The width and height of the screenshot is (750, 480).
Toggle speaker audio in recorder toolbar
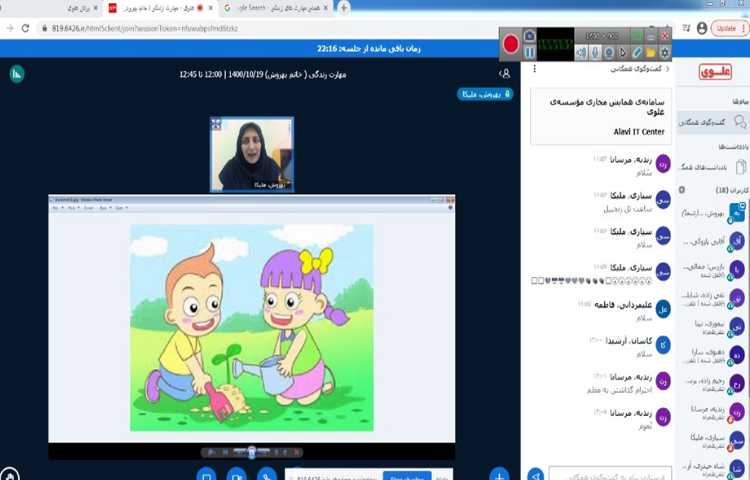coord(581,52)
